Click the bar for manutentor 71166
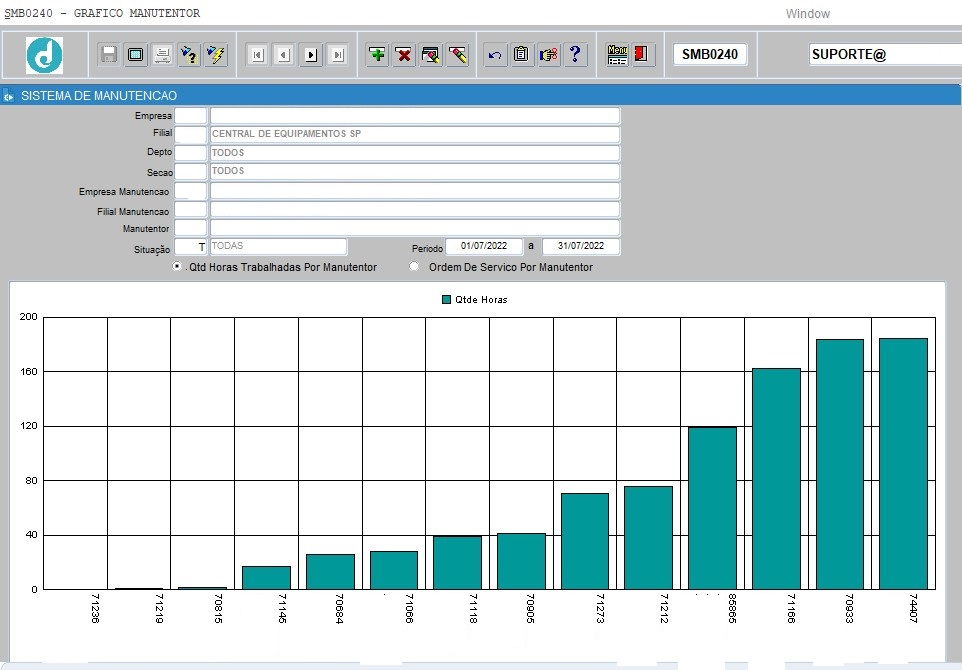Screen dimensions: 962x670 (776, 479)
